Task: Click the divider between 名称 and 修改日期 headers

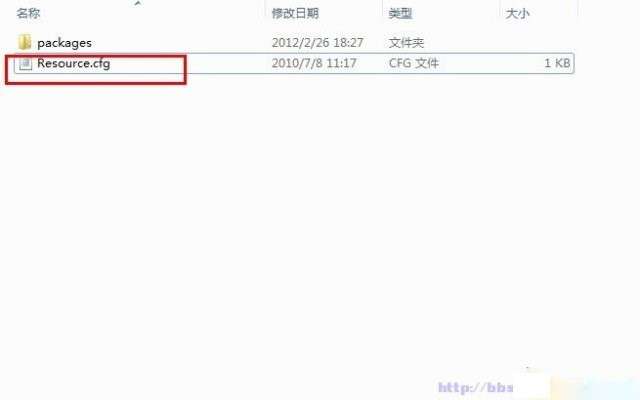Action: click(266, 12)
